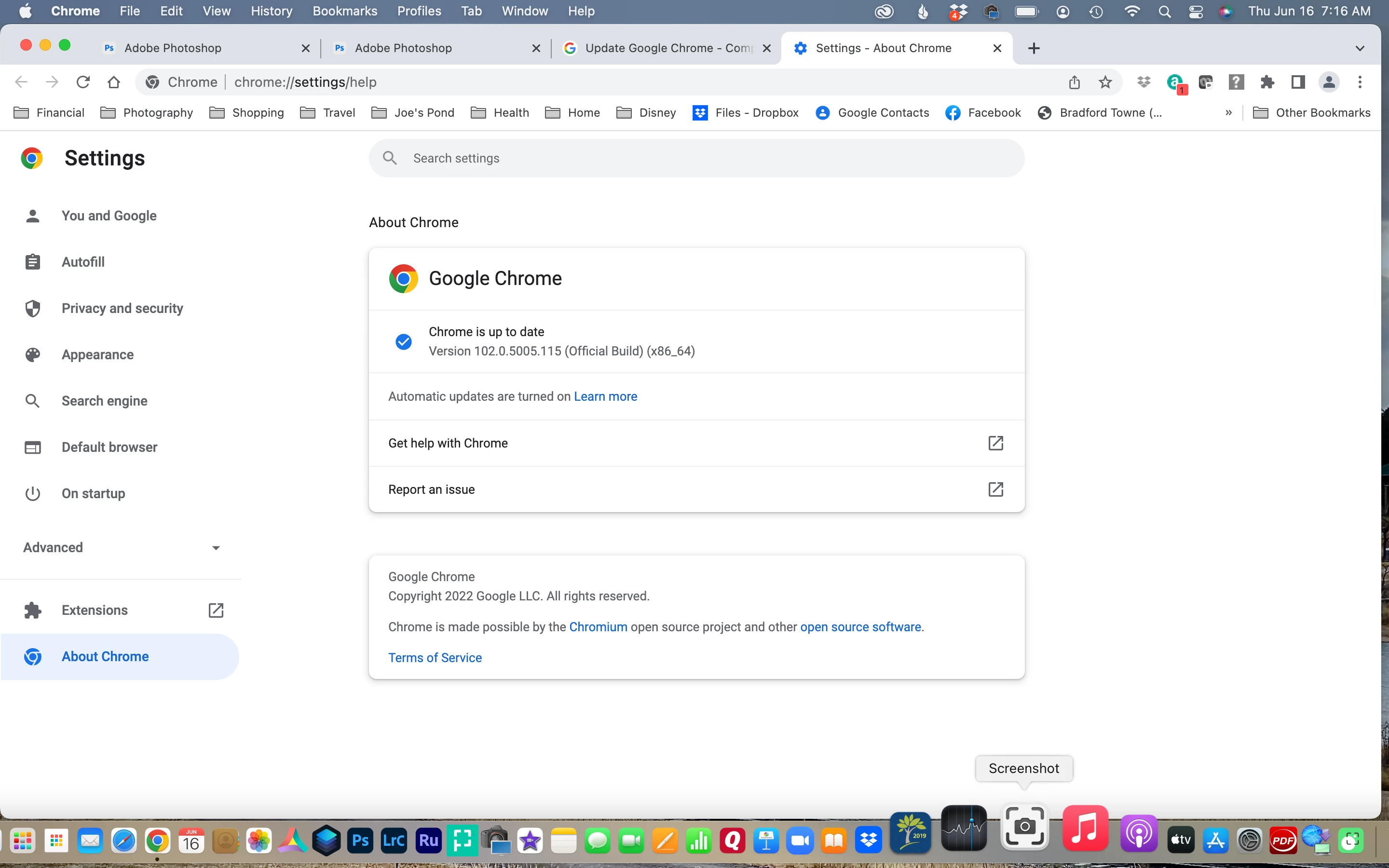
Task: Switch to Update Google Chrome tab
Action: coord(666,48)
